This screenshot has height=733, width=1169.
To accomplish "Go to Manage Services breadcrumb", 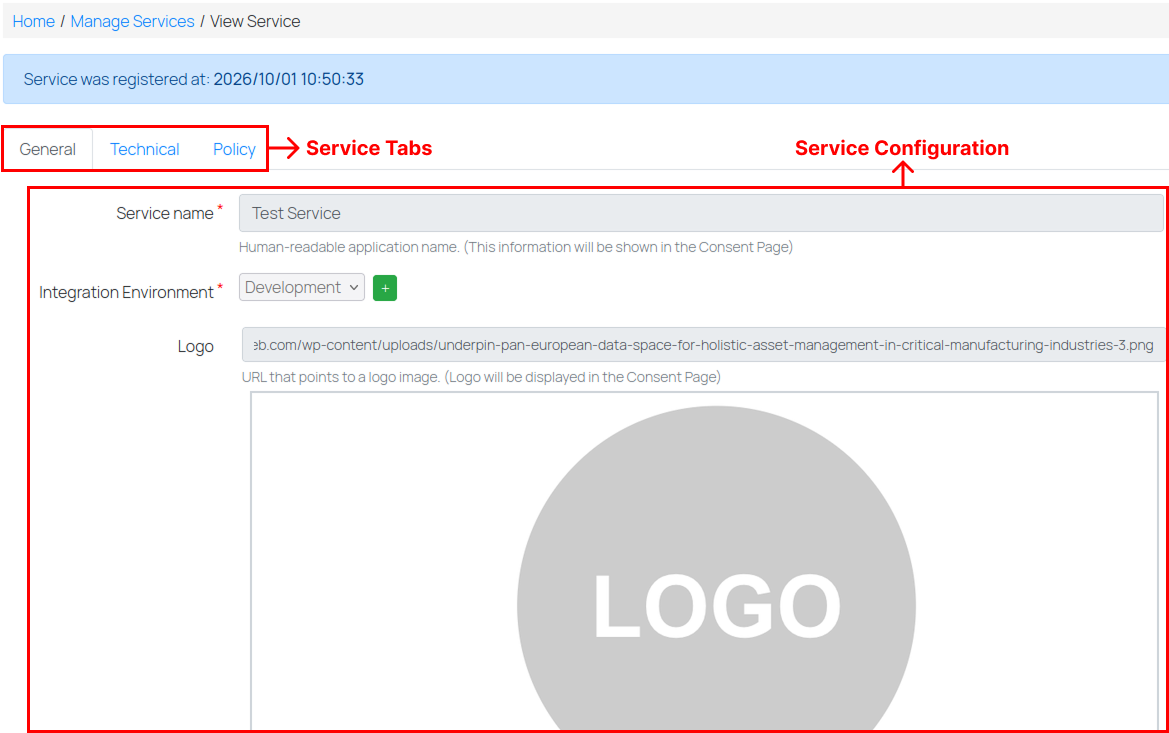I will click(x=133, y=22).
